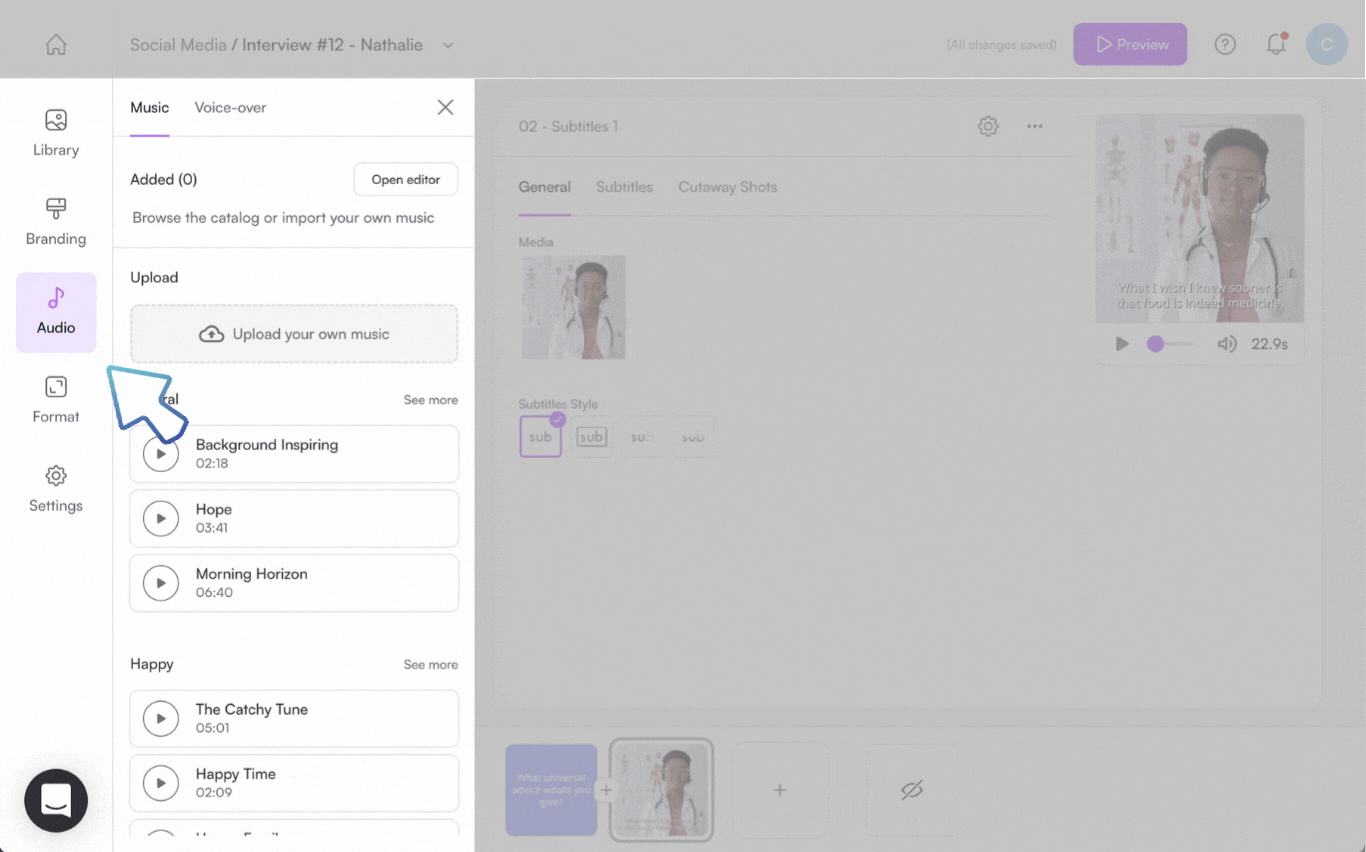Open the Settings sidebar panel
The width and height of the screenshot is (1366, 852).
56,489
